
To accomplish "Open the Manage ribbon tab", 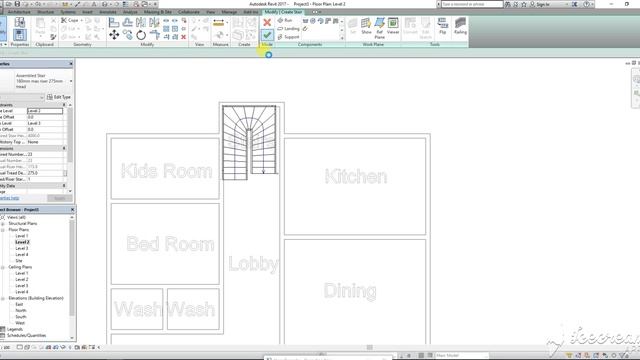I will point(229,12).
